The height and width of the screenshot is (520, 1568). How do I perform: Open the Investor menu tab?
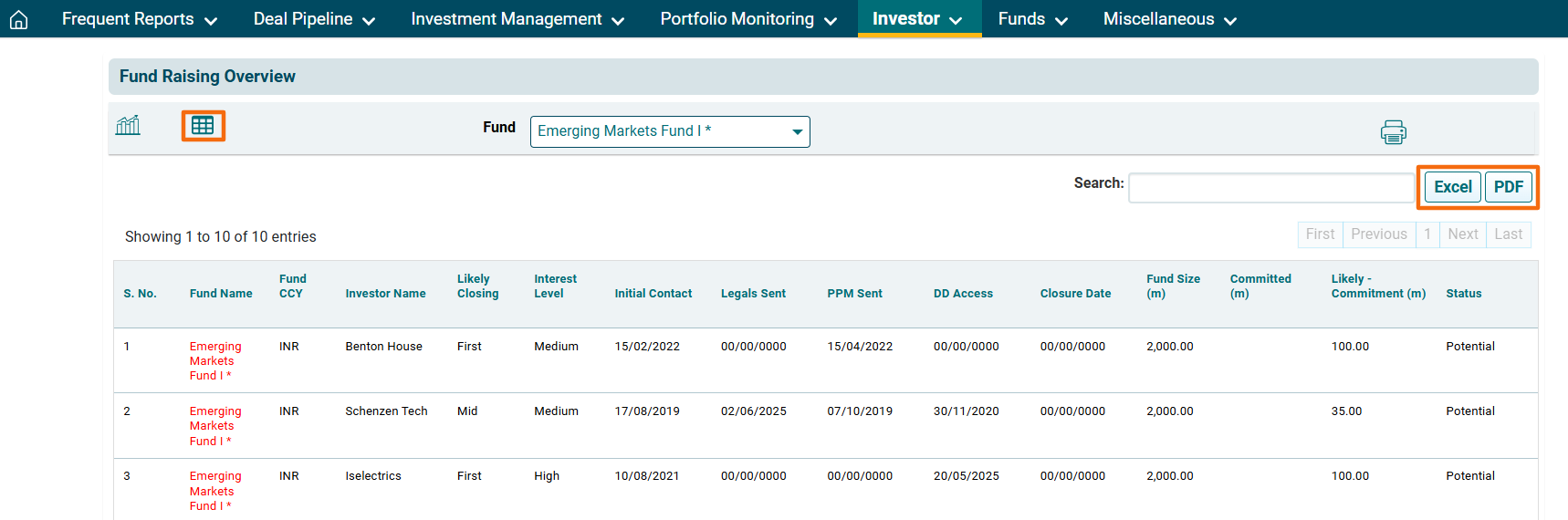point(917,19)
